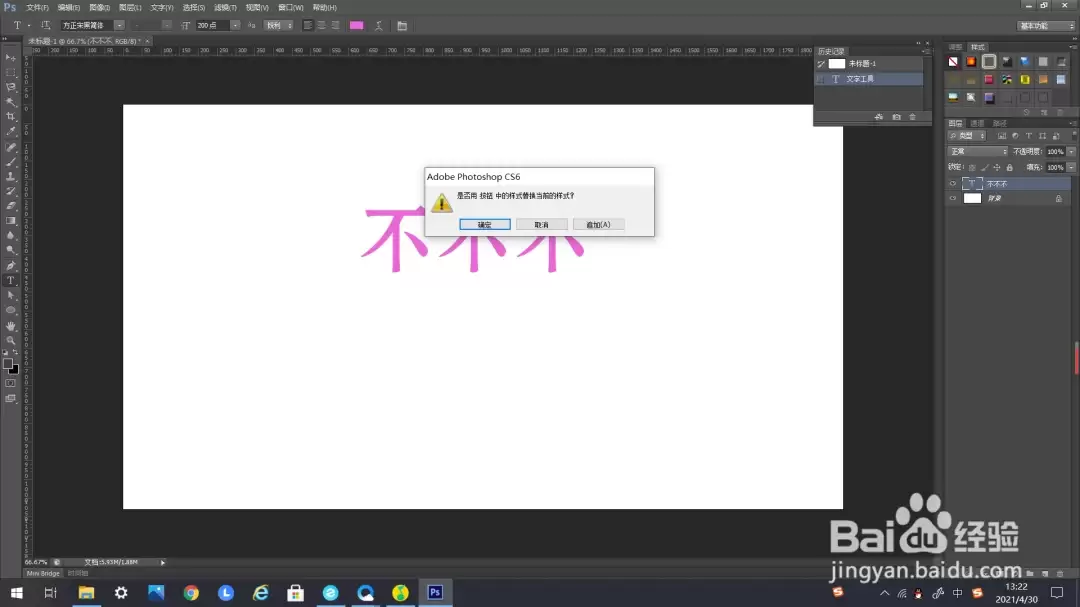
Task: Click center text alignment icon
Action: [322, 25]
